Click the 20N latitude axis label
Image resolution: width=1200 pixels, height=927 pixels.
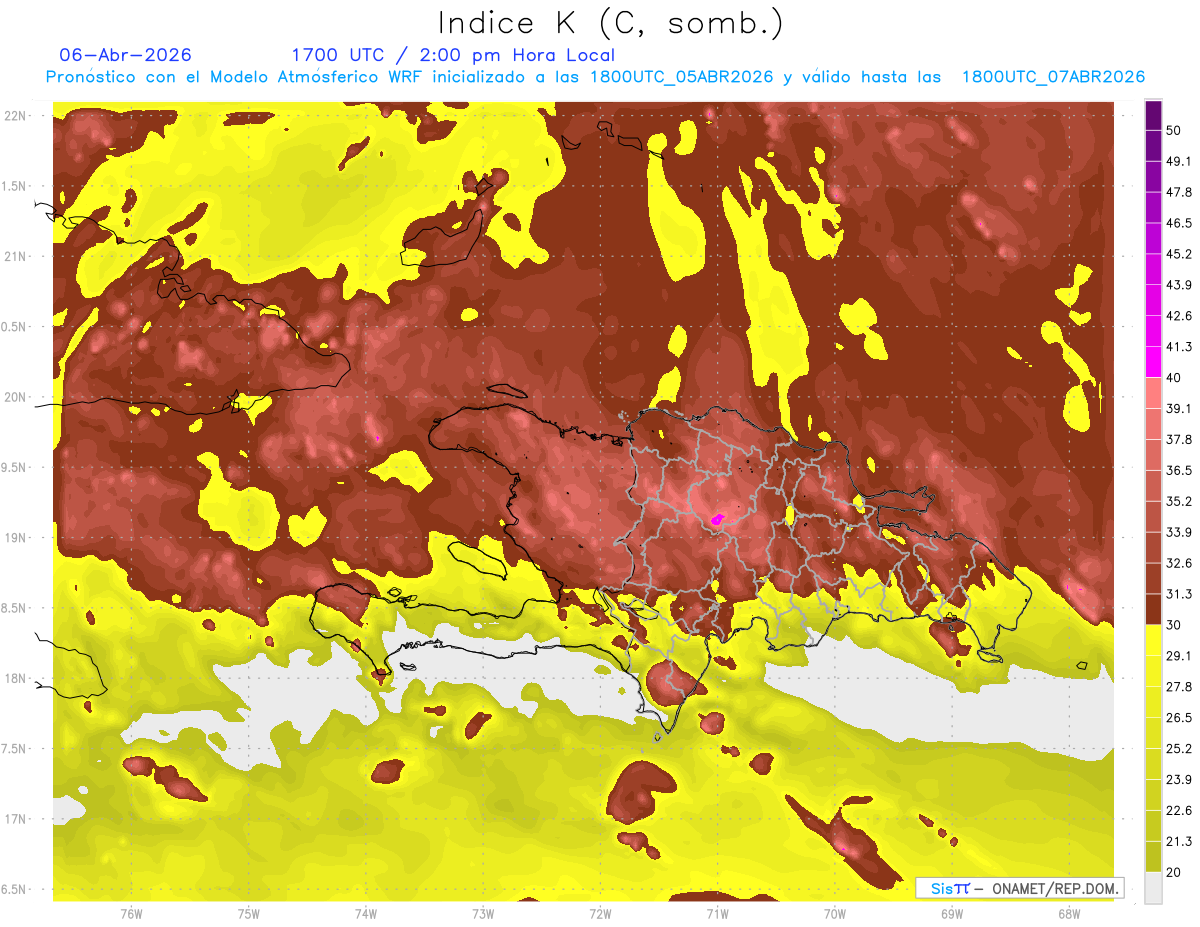coord(15,397)
